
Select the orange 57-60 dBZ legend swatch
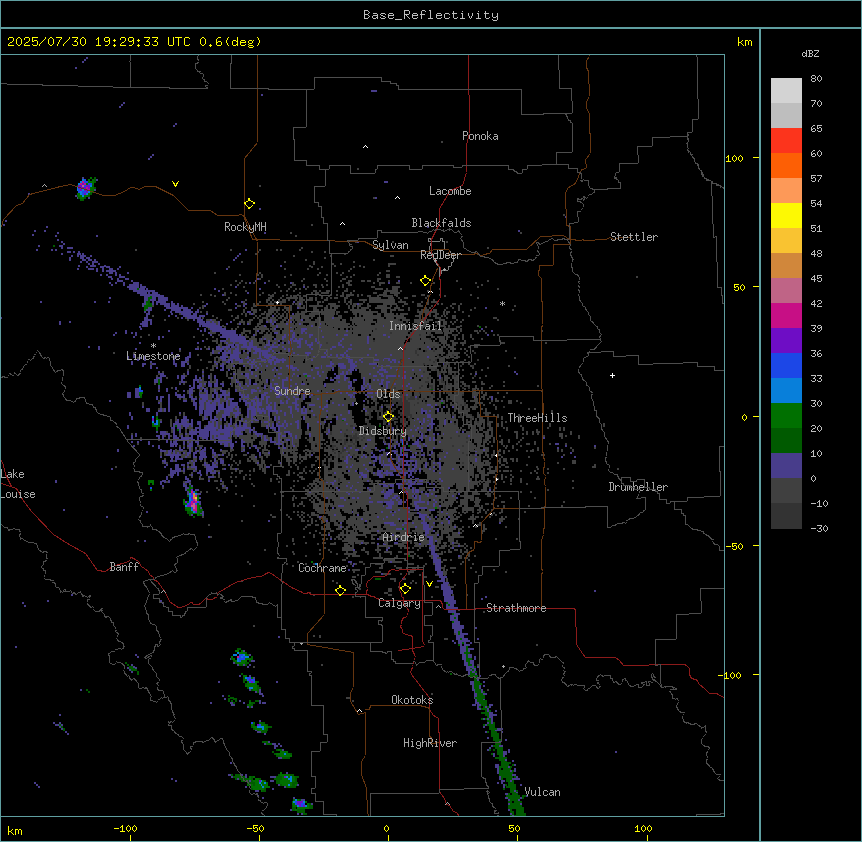(x=786, y=166)
